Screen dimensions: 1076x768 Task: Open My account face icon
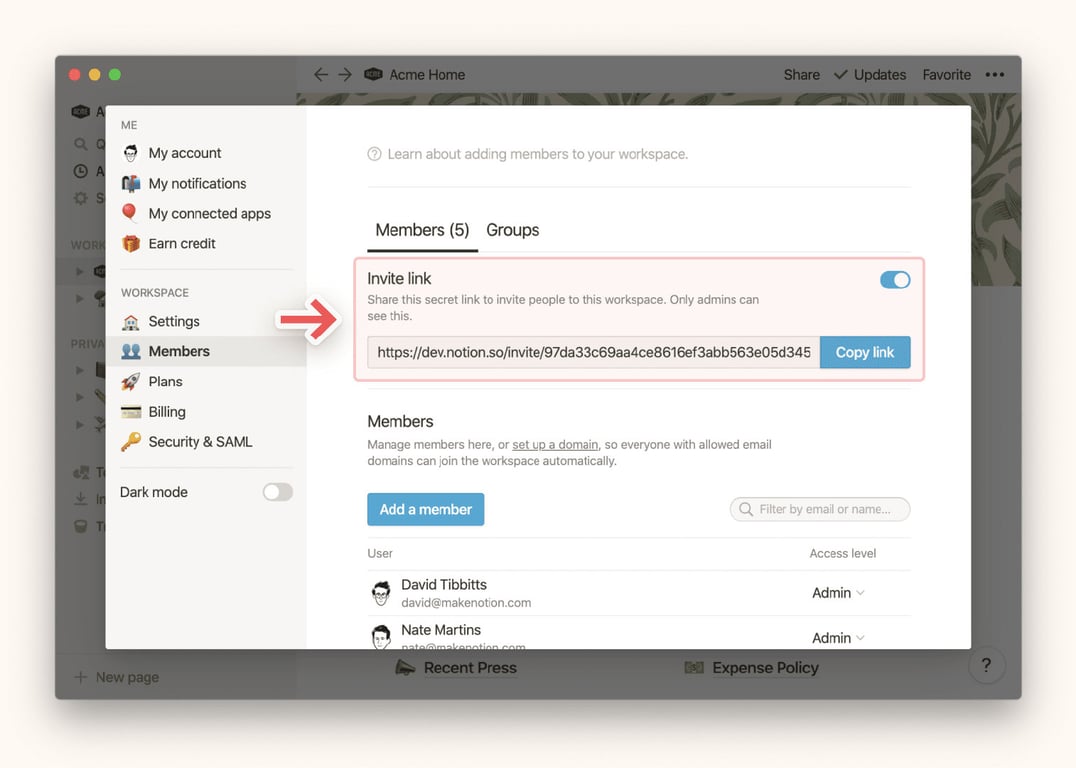pyautogui.click(x=130, y=153)
